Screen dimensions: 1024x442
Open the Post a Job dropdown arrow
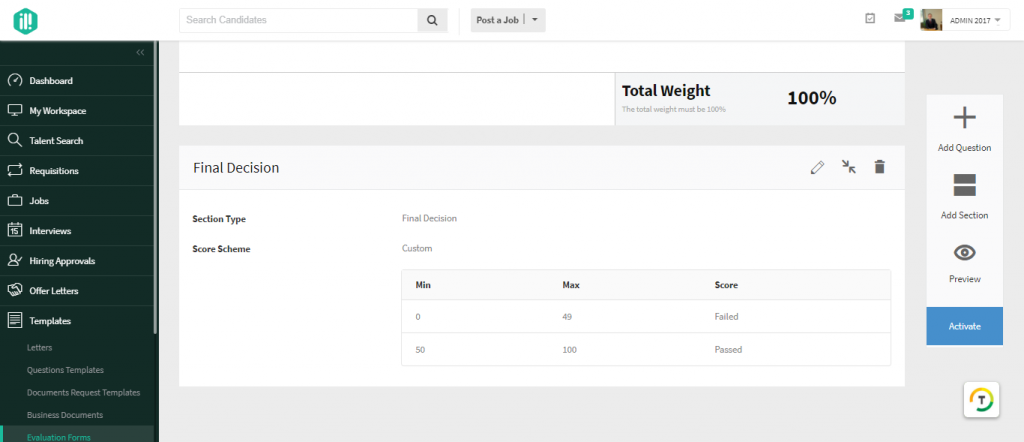[x=535, y=20]
